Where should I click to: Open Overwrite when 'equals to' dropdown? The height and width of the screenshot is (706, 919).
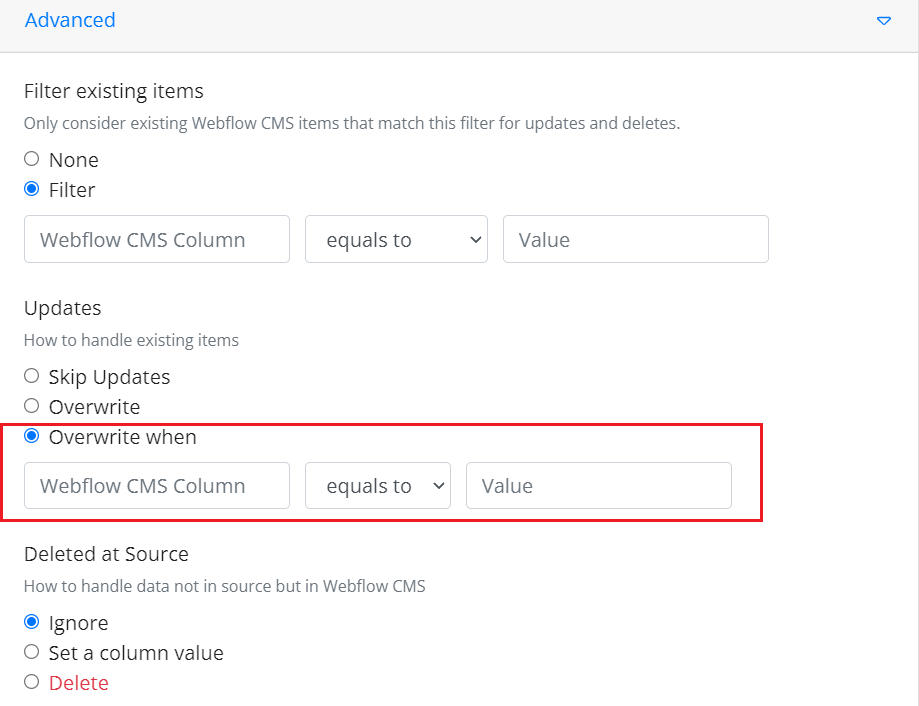(377, 485)
